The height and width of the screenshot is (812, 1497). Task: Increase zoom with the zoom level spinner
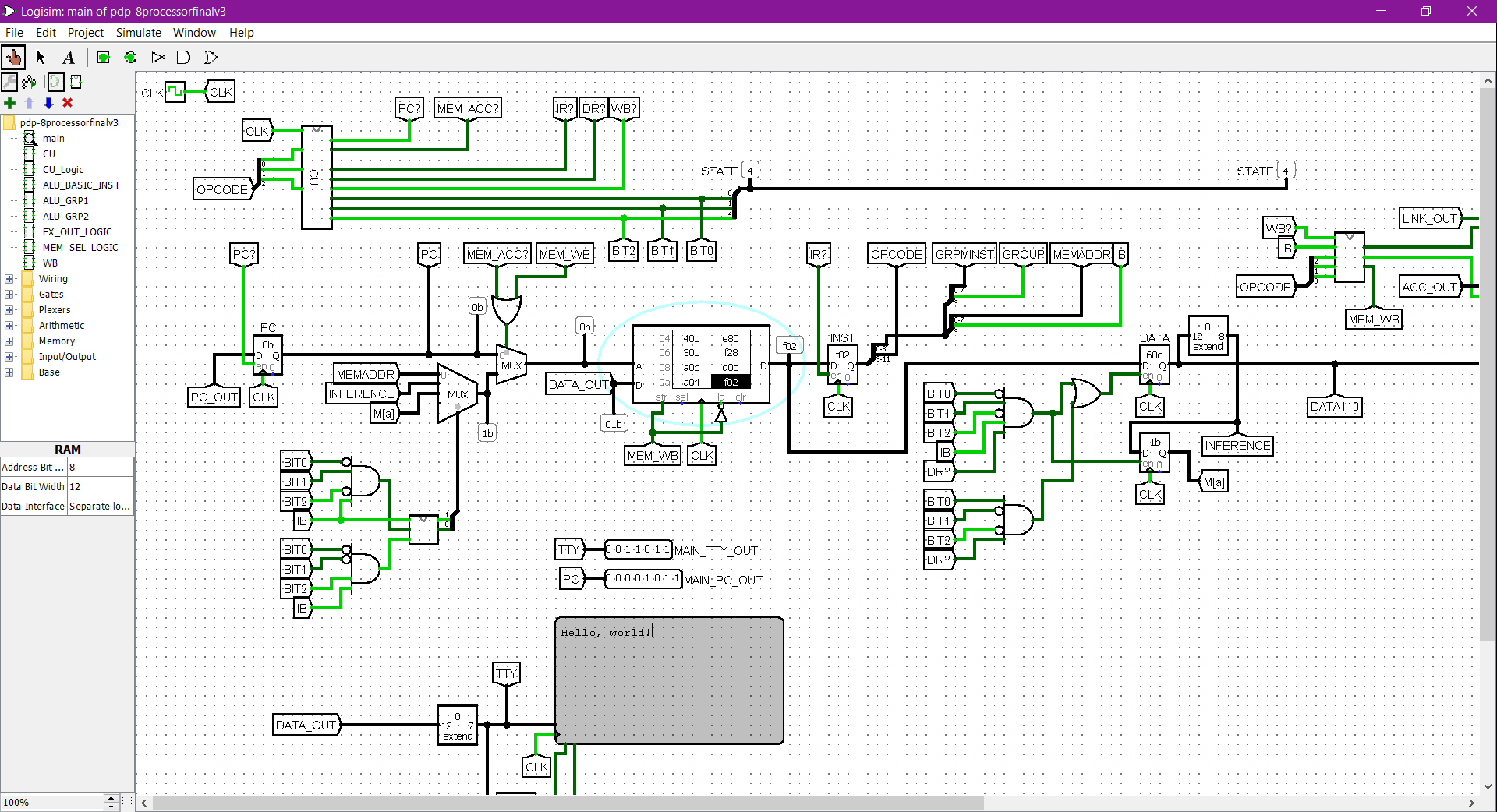click(x=110, y=799)
